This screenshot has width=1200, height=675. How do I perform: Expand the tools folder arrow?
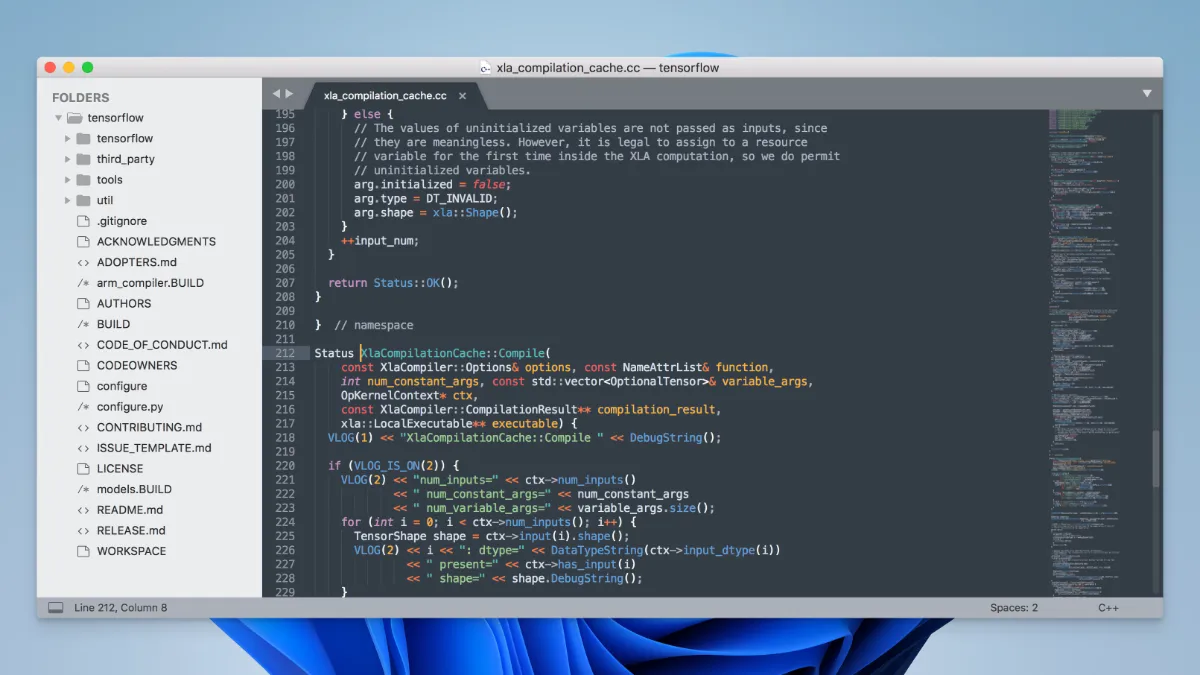[68, 180]
